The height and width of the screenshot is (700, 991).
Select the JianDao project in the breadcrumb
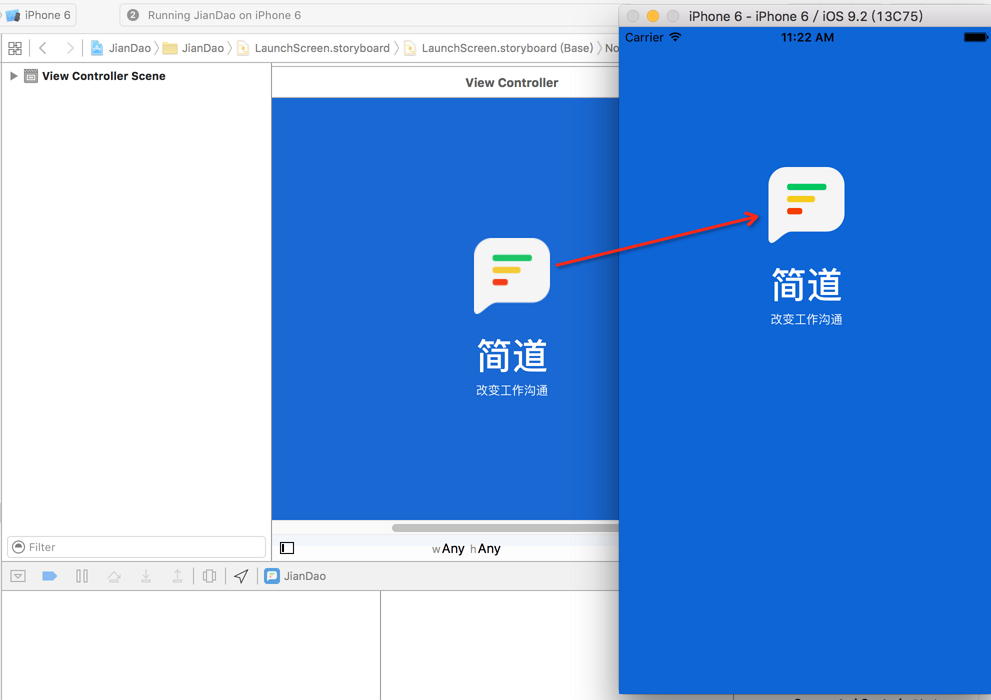pos(121,48)
